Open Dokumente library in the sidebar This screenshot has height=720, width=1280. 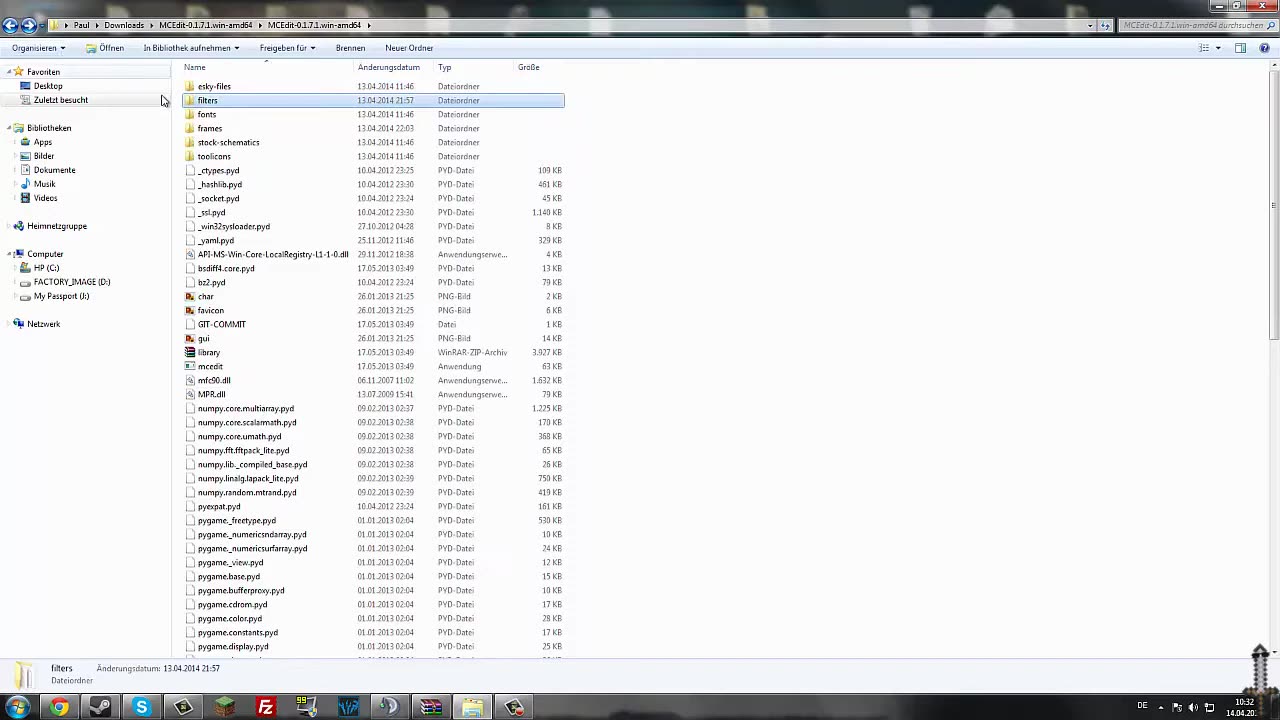(x=54, y=170)
